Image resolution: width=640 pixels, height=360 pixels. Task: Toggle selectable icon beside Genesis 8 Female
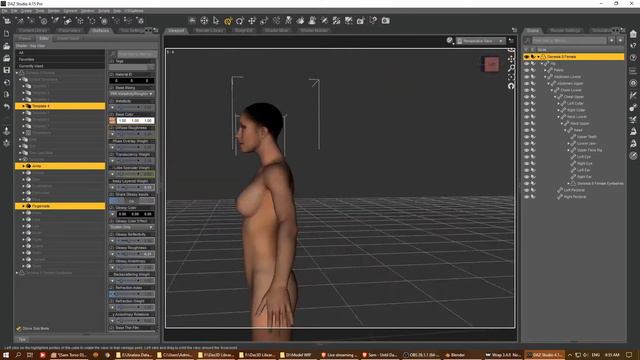[533, 57]
